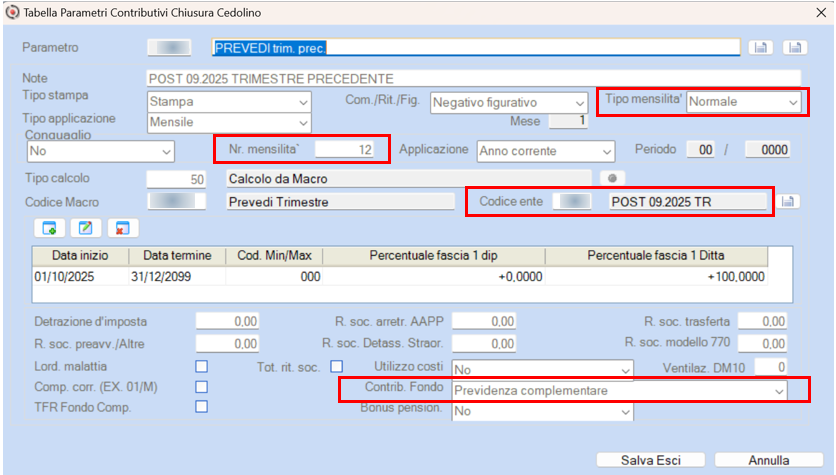Screen dimensions: 836x475
Task: Toggle the Tot. rit. soc. checkbox
Action: click(x=336, y=366)
